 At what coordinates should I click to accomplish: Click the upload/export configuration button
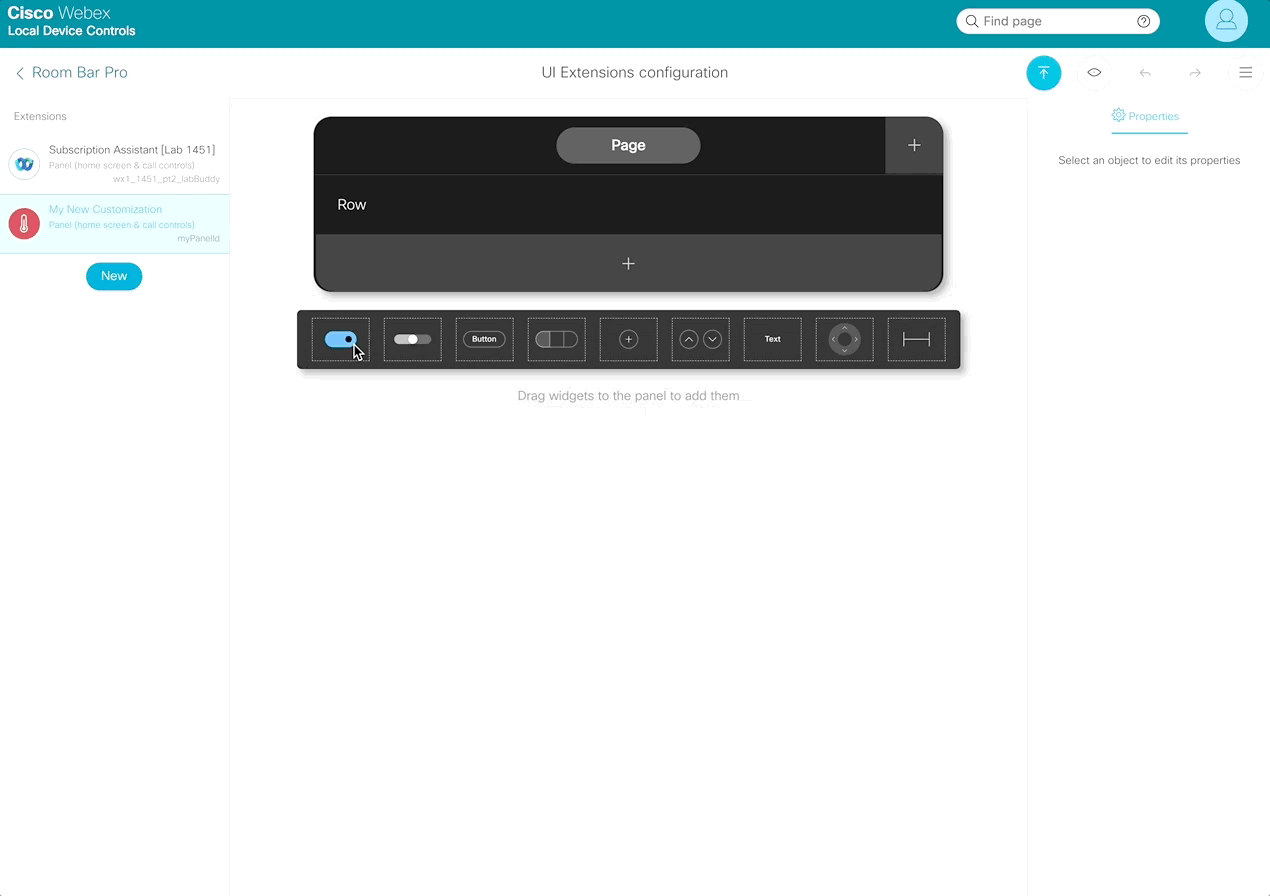coord(1043,73)
